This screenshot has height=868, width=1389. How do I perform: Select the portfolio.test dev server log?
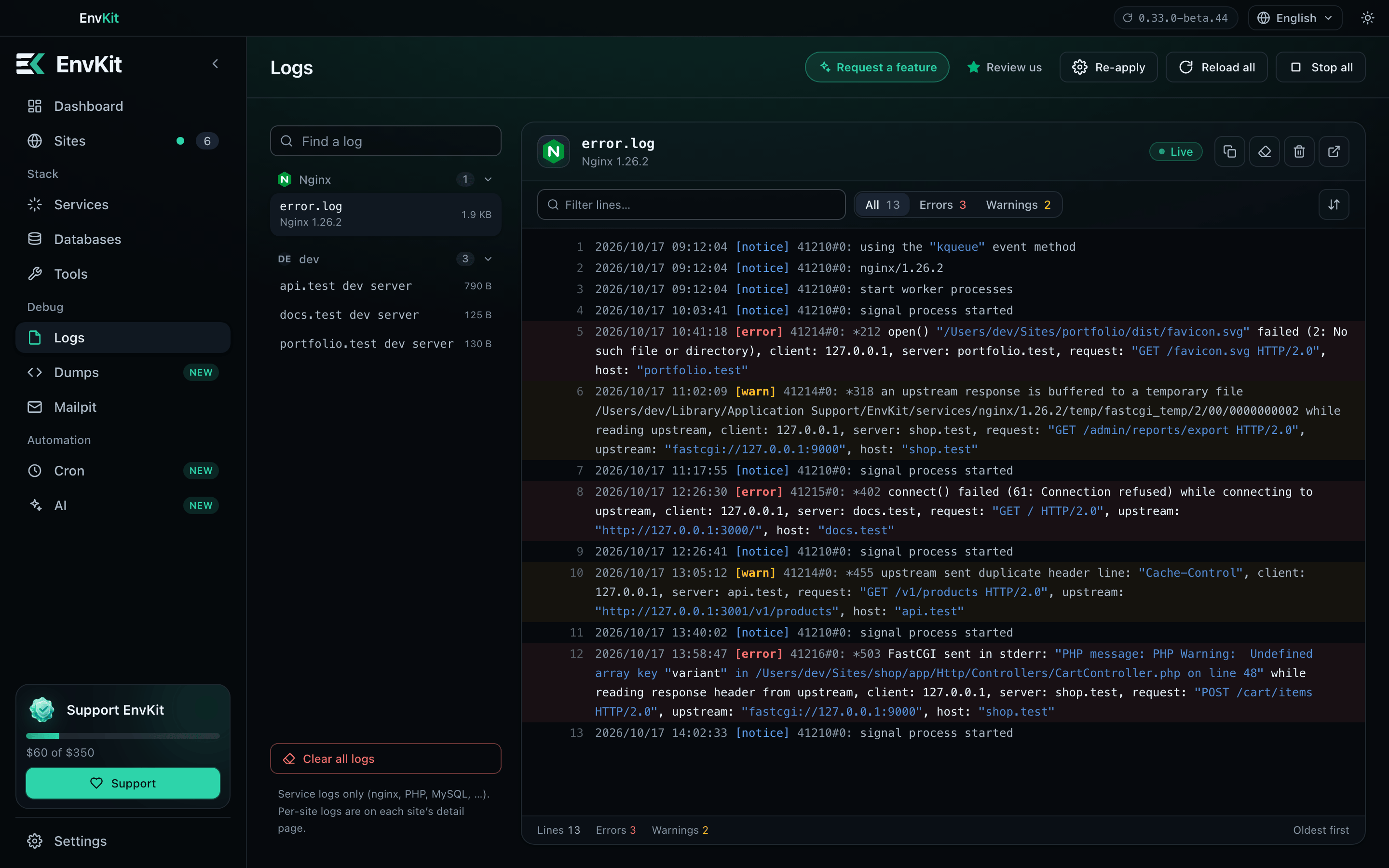(x=386, y=344)
